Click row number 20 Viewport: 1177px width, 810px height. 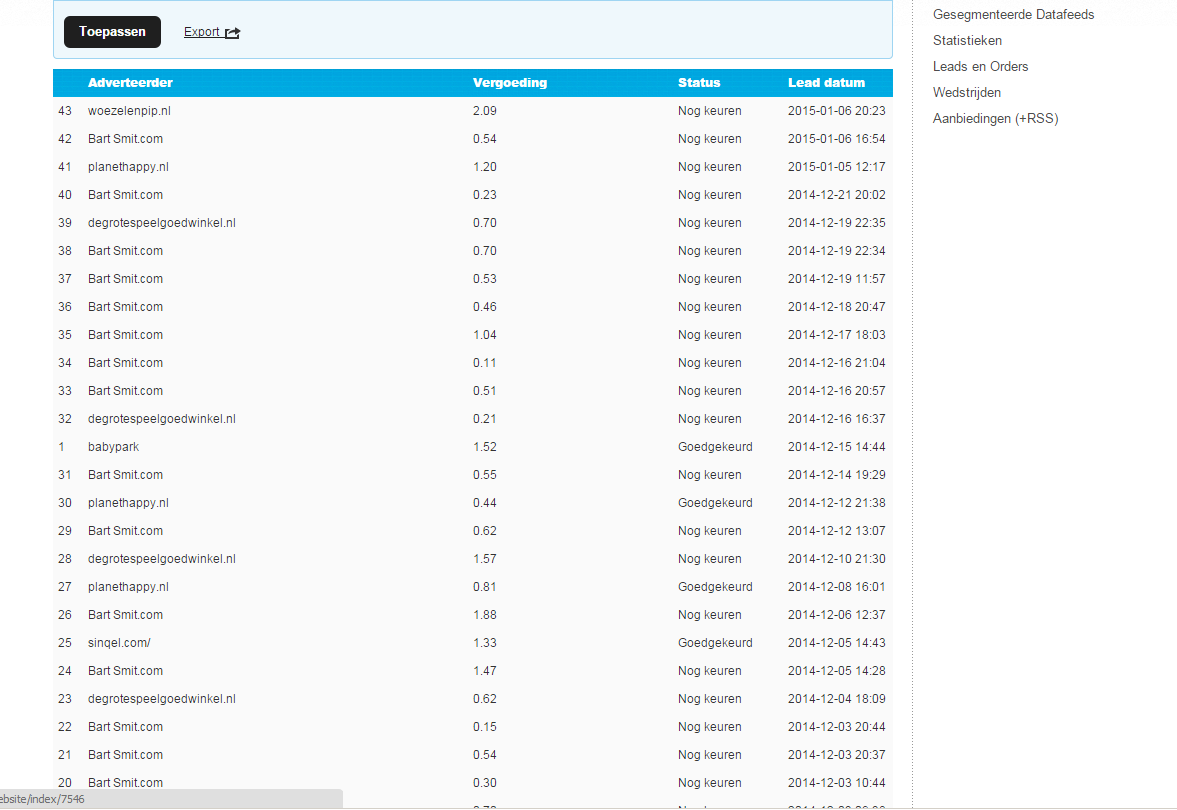pos(65,783)
